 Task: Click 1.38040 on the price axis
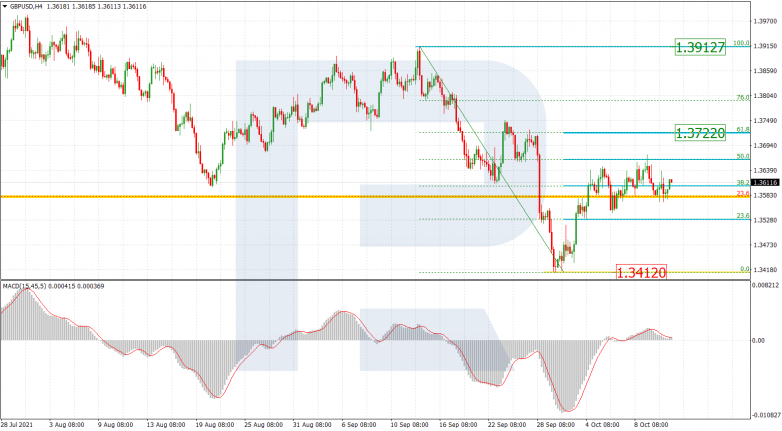[x=766, y=96]
